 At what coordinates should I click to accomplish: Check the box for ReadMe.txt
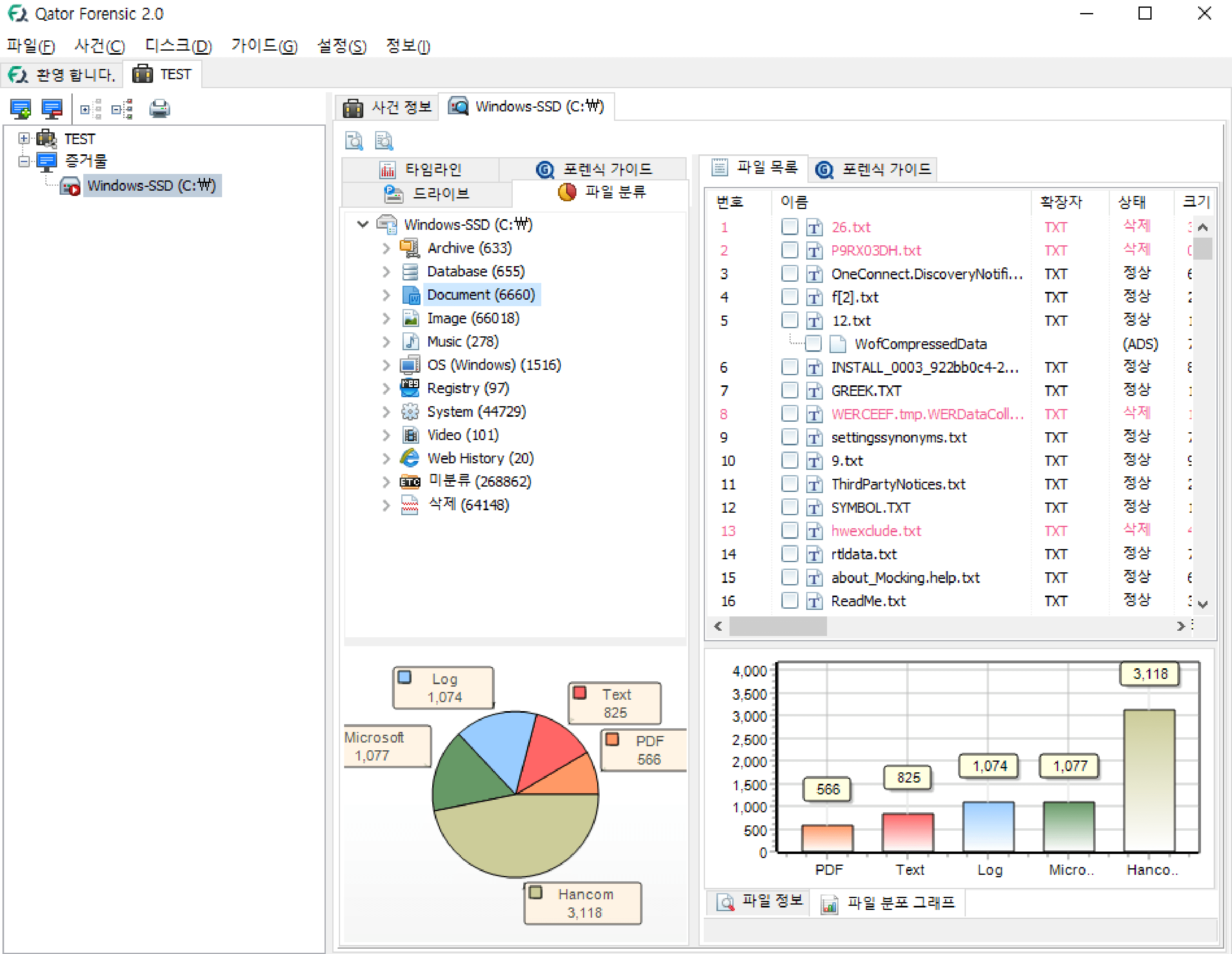pos(790,601)
